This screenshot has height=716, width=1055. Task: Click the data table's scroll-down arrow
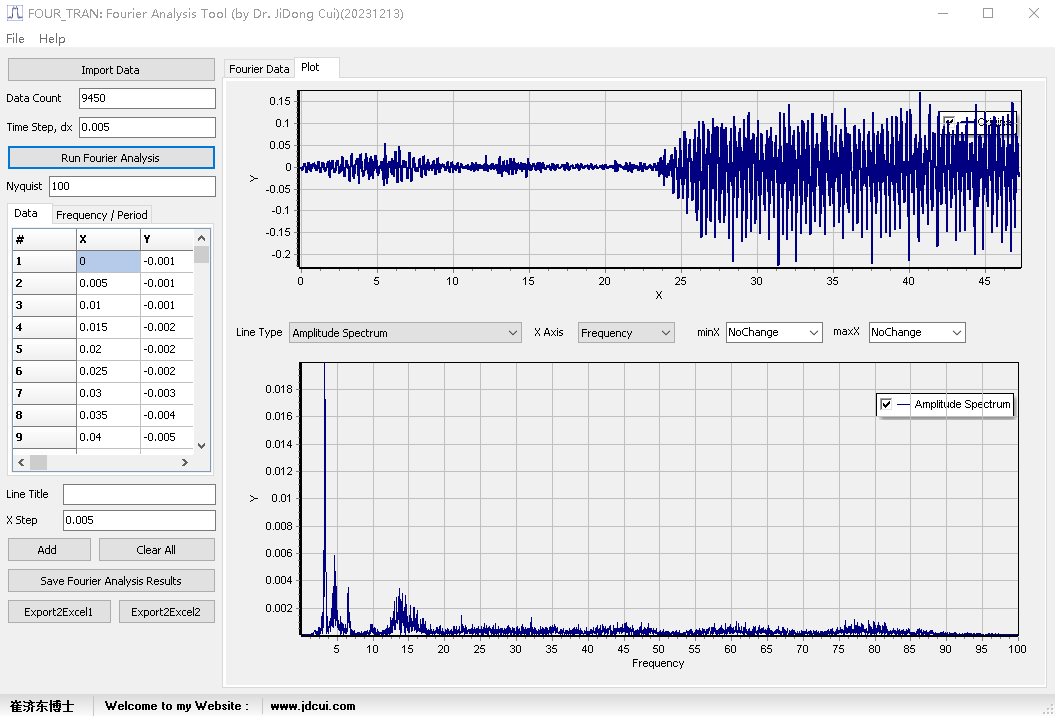pos(201,445)
